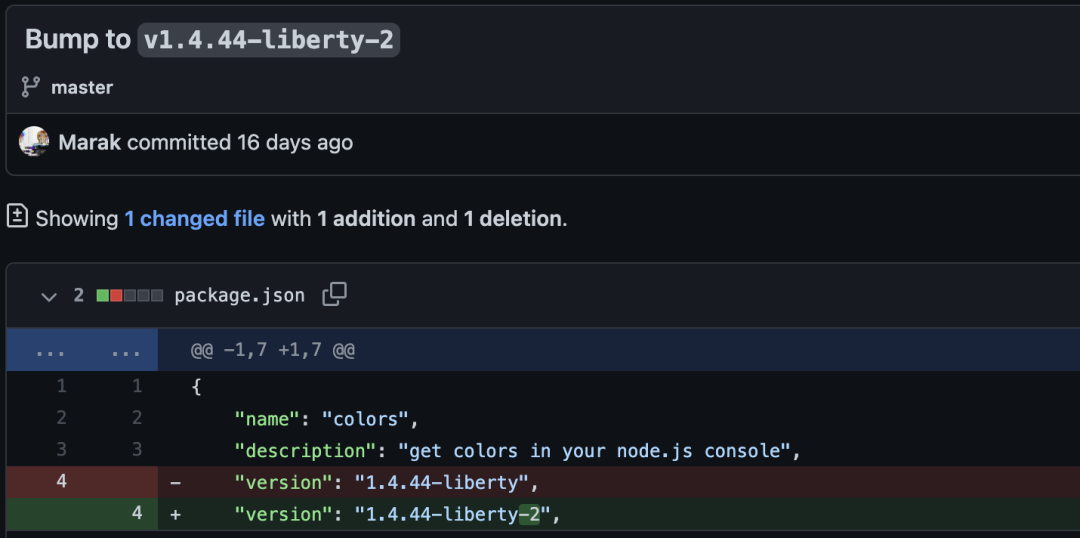Expand hidden lines above the hunk
Screen dimensions: 1080x538
pos(50,351)
